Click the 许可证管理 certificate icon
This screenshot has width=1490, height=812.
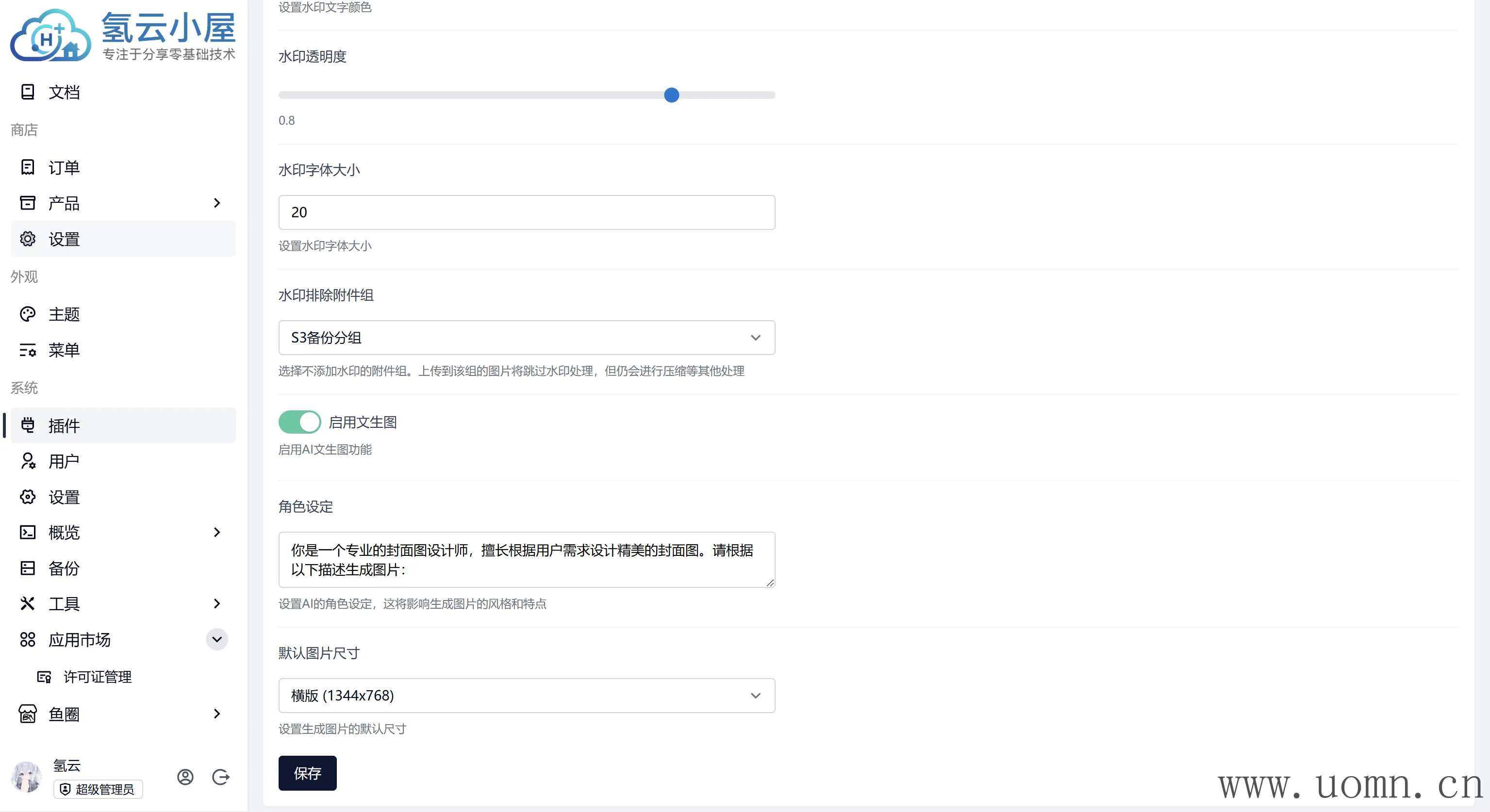[x=44, y=677]
